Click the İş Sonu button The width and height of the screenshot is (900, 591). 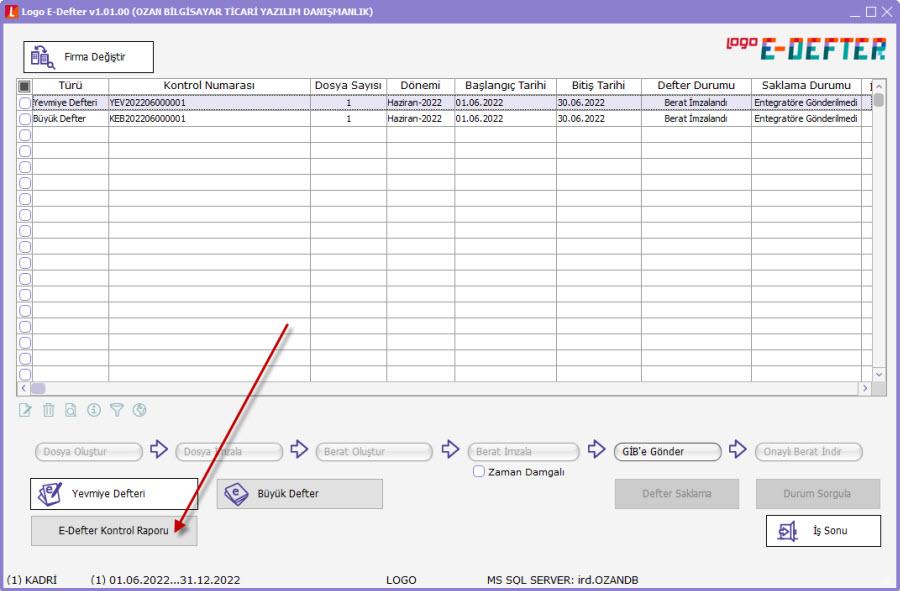point(823,531)
